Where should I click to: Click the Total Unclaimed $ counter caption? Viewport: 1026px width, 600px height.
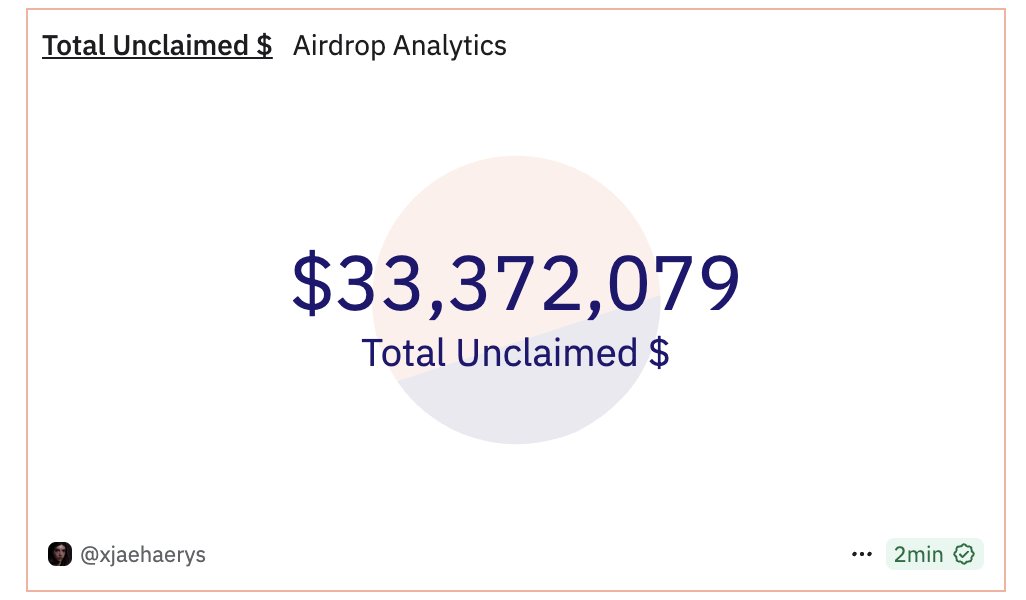(x=516, y=353)
